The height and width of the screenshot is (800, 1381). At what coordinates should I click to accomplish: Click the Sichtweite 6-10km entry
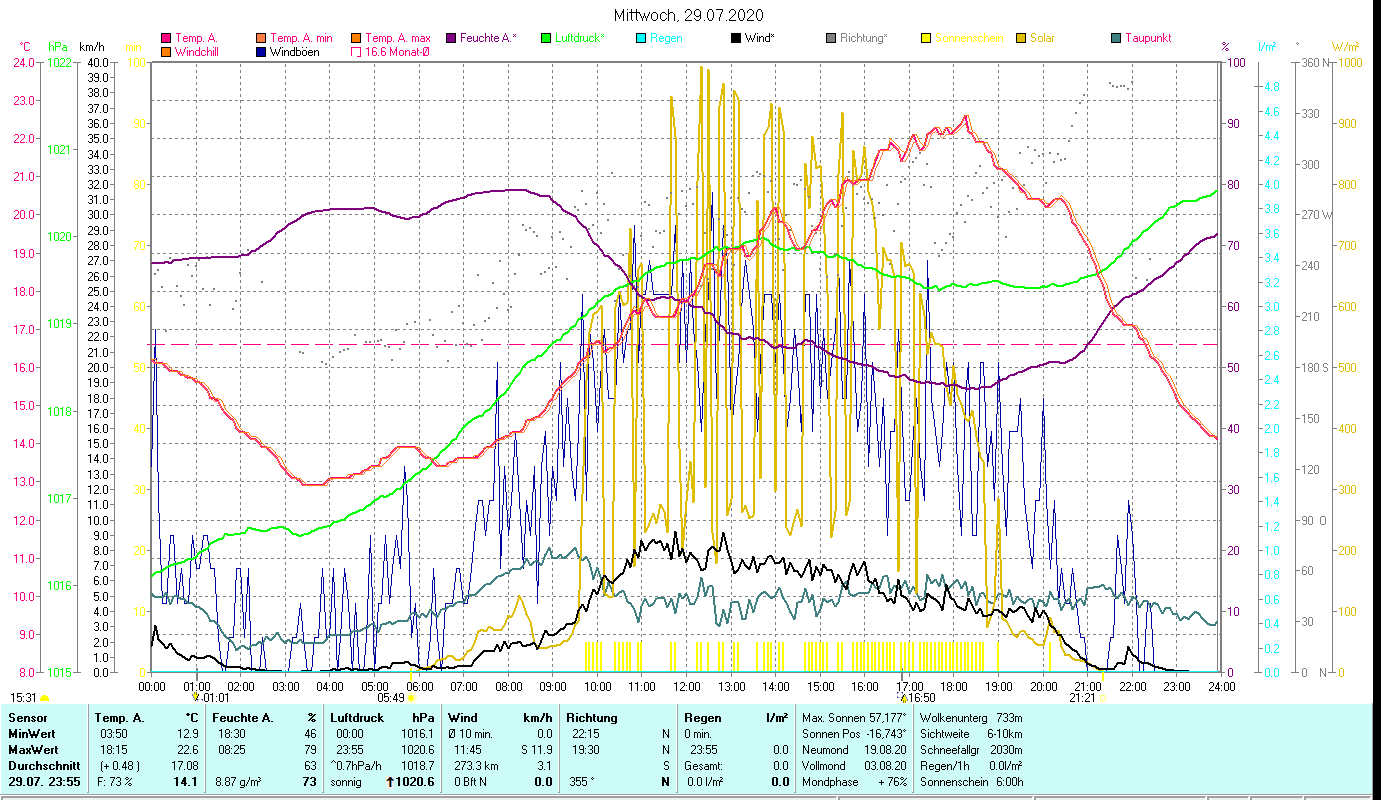coord(970,734)
